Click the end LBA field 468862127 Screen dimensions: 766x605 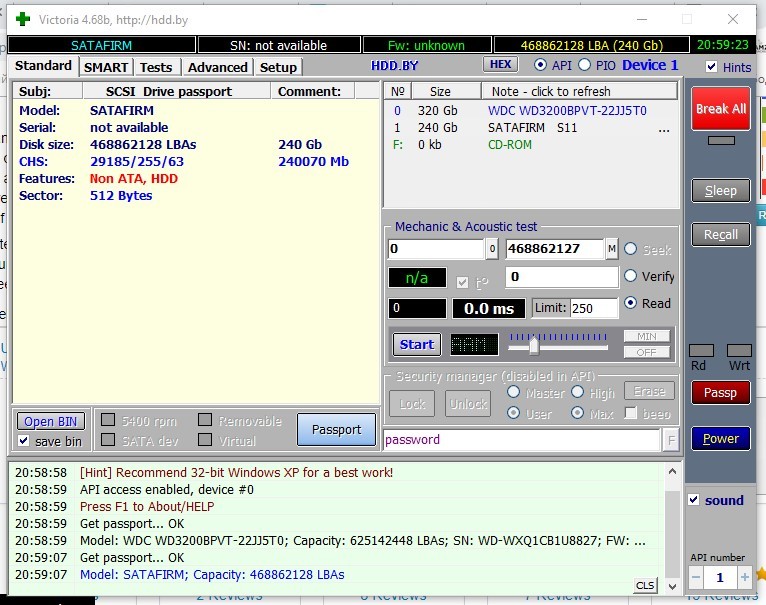tap(554, 249)
